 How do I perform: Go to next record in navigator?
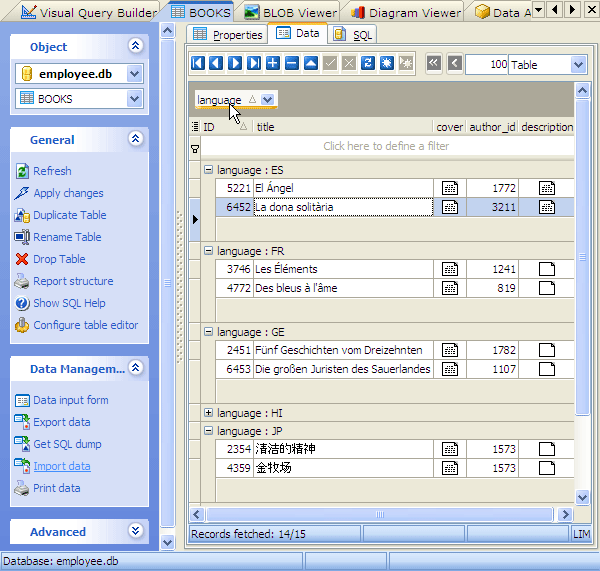tap(235, 63)
